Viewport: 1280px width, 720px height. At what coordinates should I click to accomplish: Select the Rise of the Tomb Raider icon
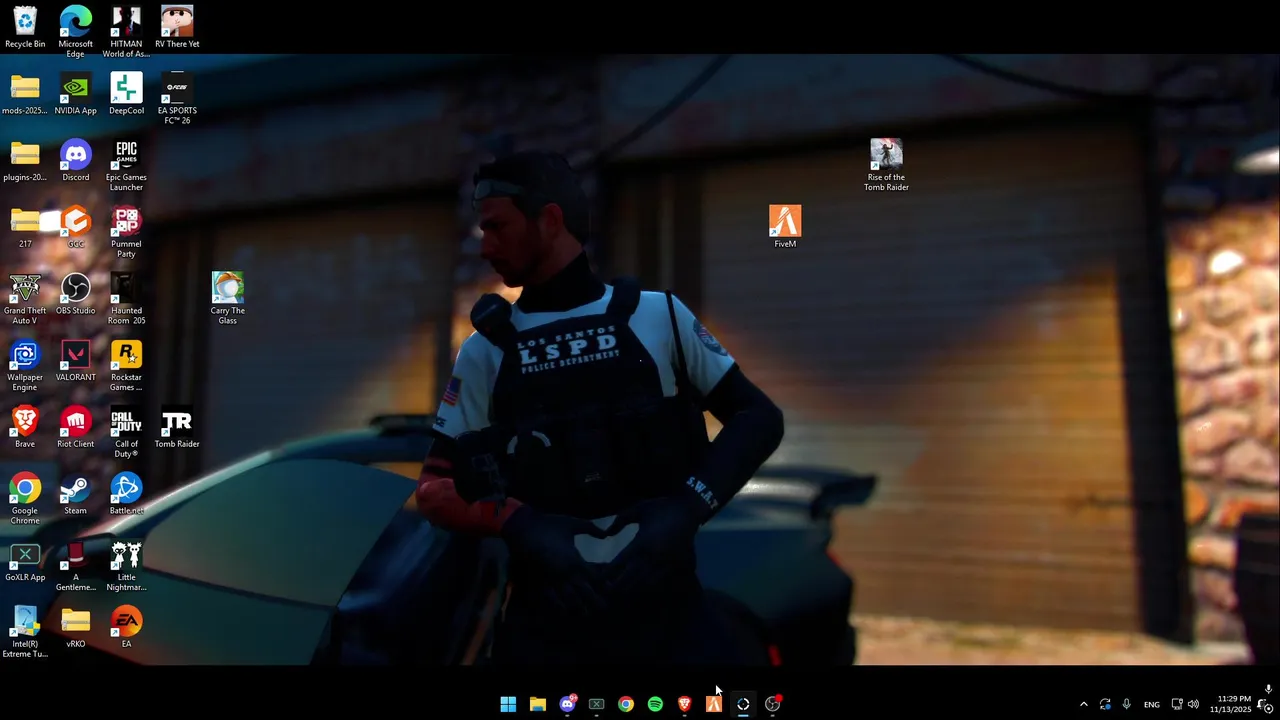tap(886, 166)
